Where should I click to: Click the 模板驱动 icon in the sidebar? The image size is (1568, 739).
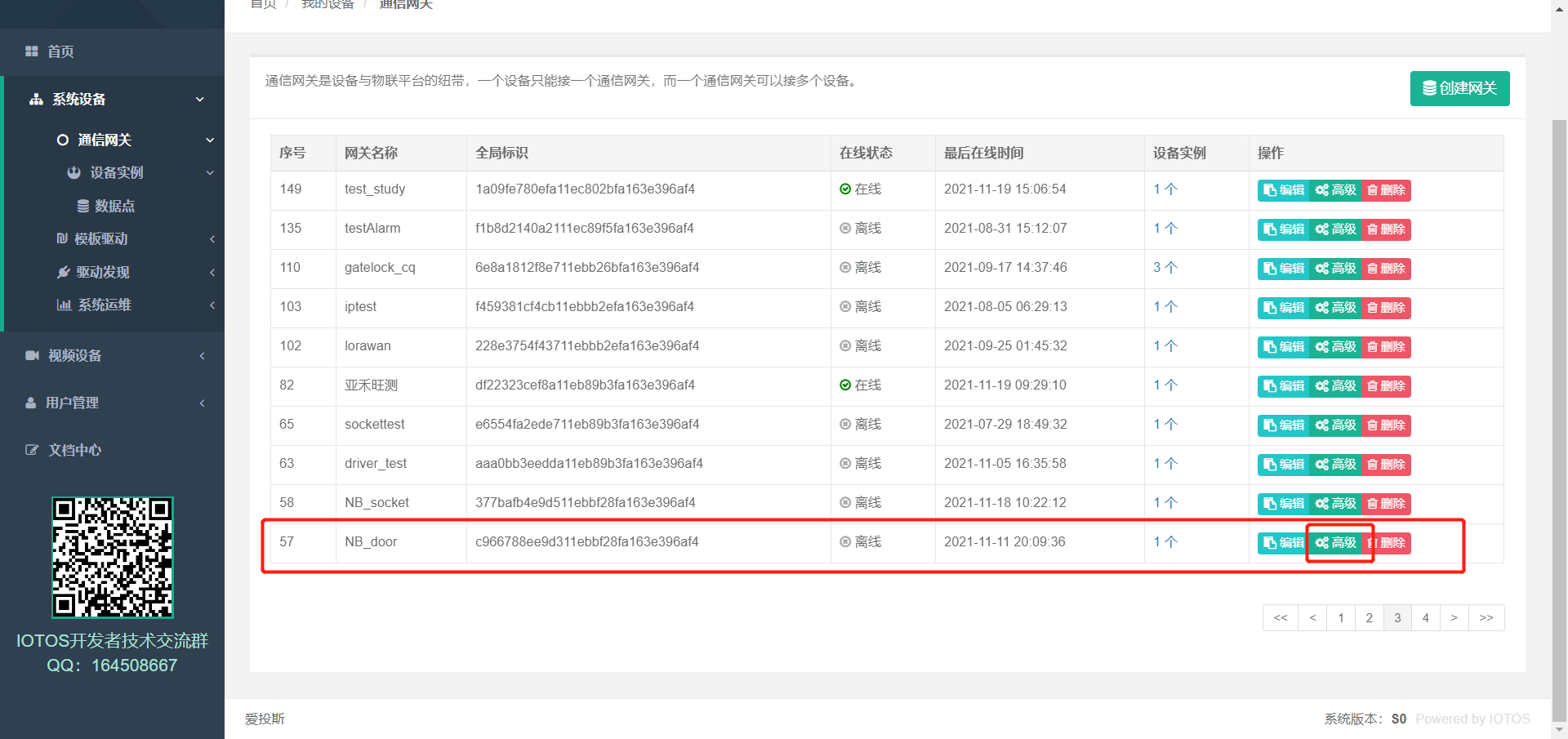pyautogui.click(x=64, y=239)
